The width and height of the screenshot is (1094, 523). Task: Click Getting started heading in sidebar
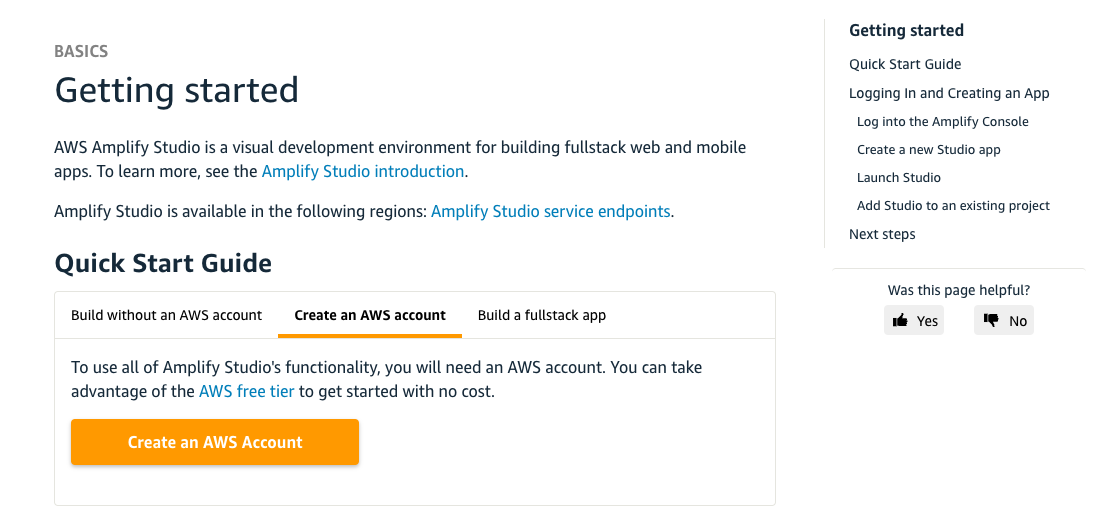pyautogui.click(x=906, y=30)
